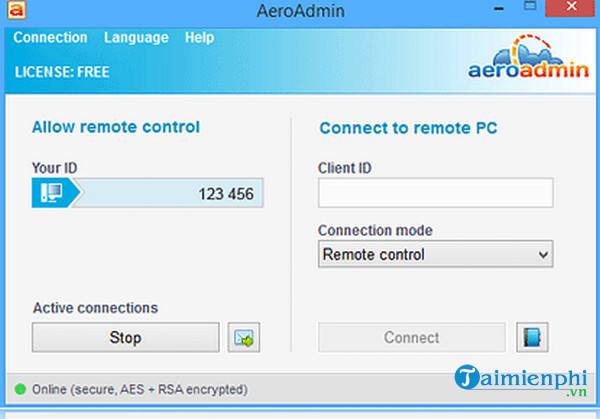The height and width of the screenshot is (419, 600).
Task: Open the address book icon button
Action: tap(532, 337)
